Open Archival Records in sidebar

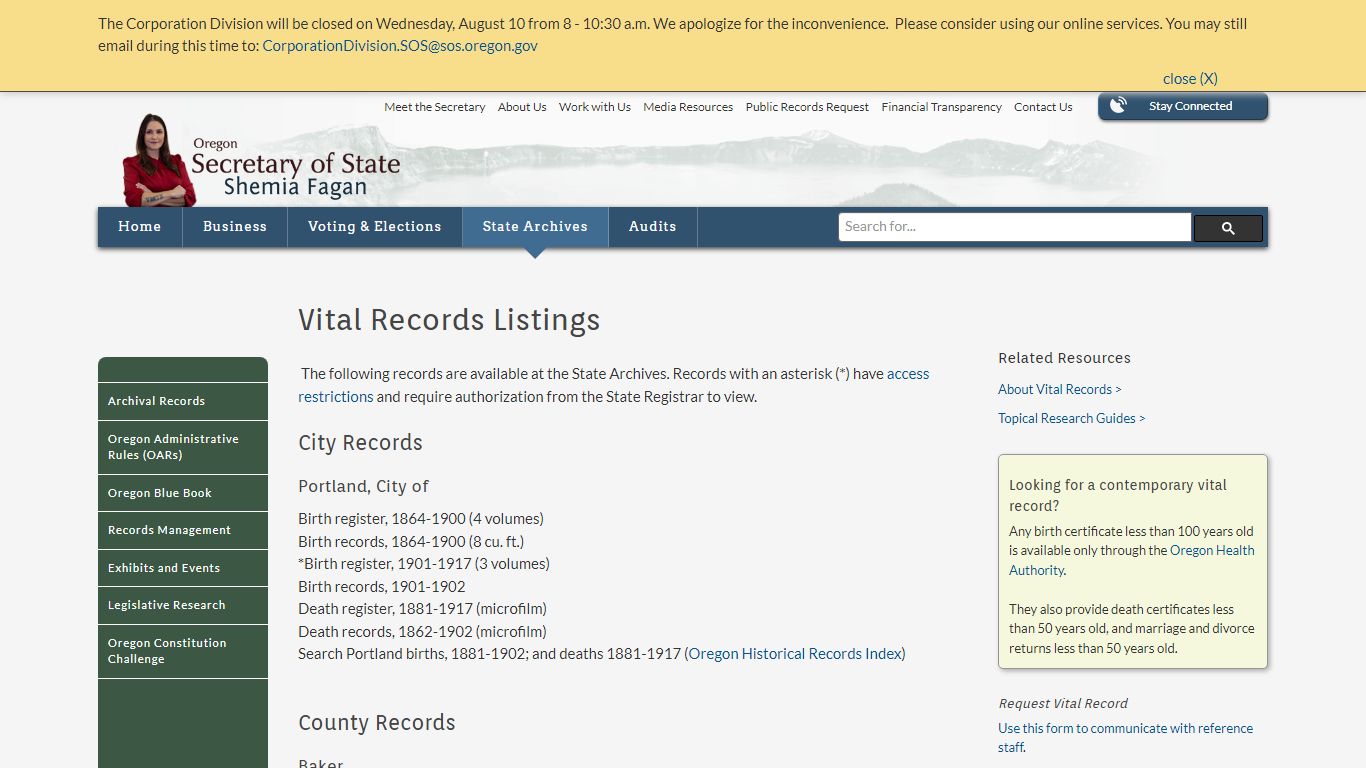[x=183, y=401]
